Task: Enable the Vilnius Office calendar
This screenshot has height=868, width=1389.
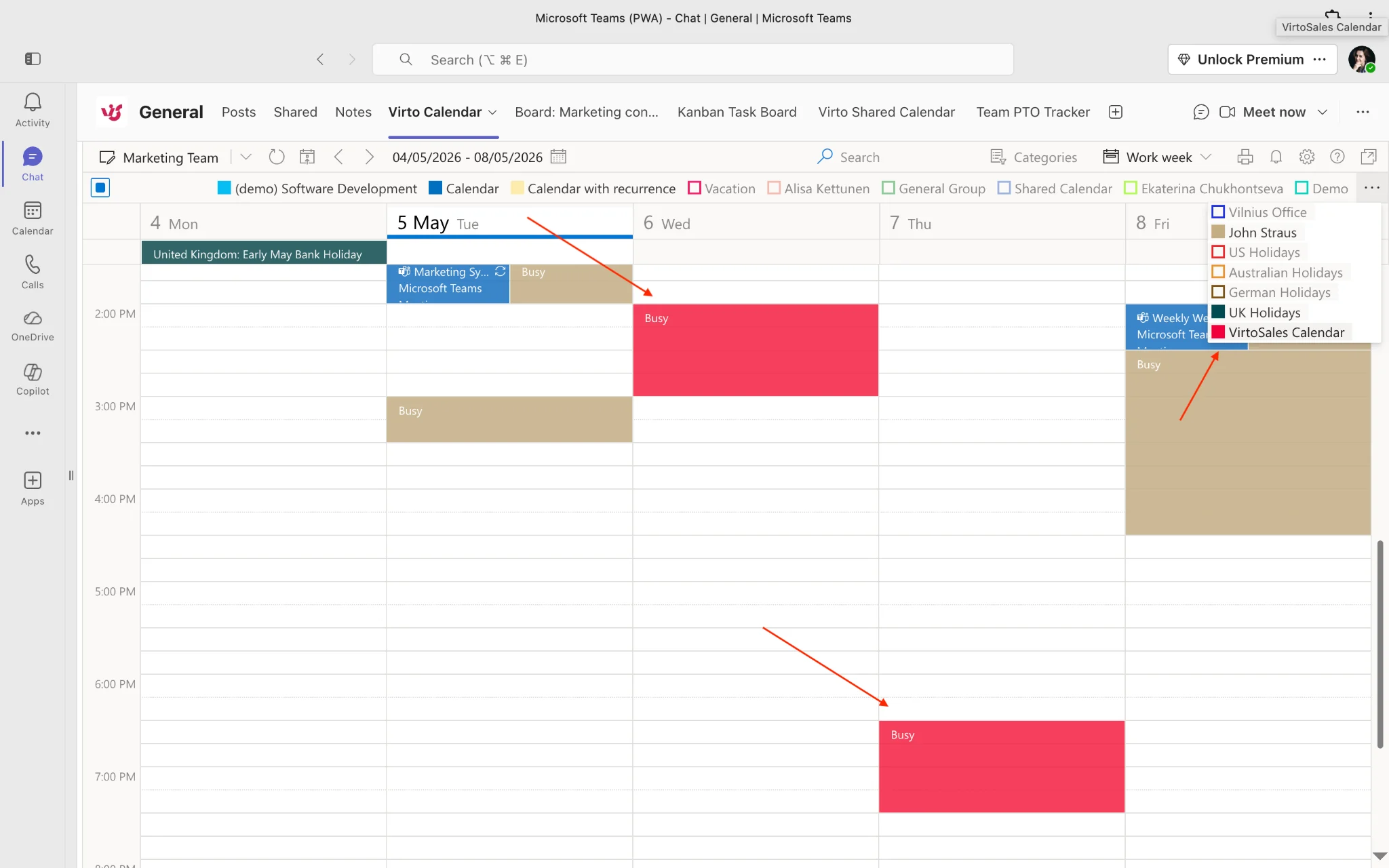Action: [1218, 212]
